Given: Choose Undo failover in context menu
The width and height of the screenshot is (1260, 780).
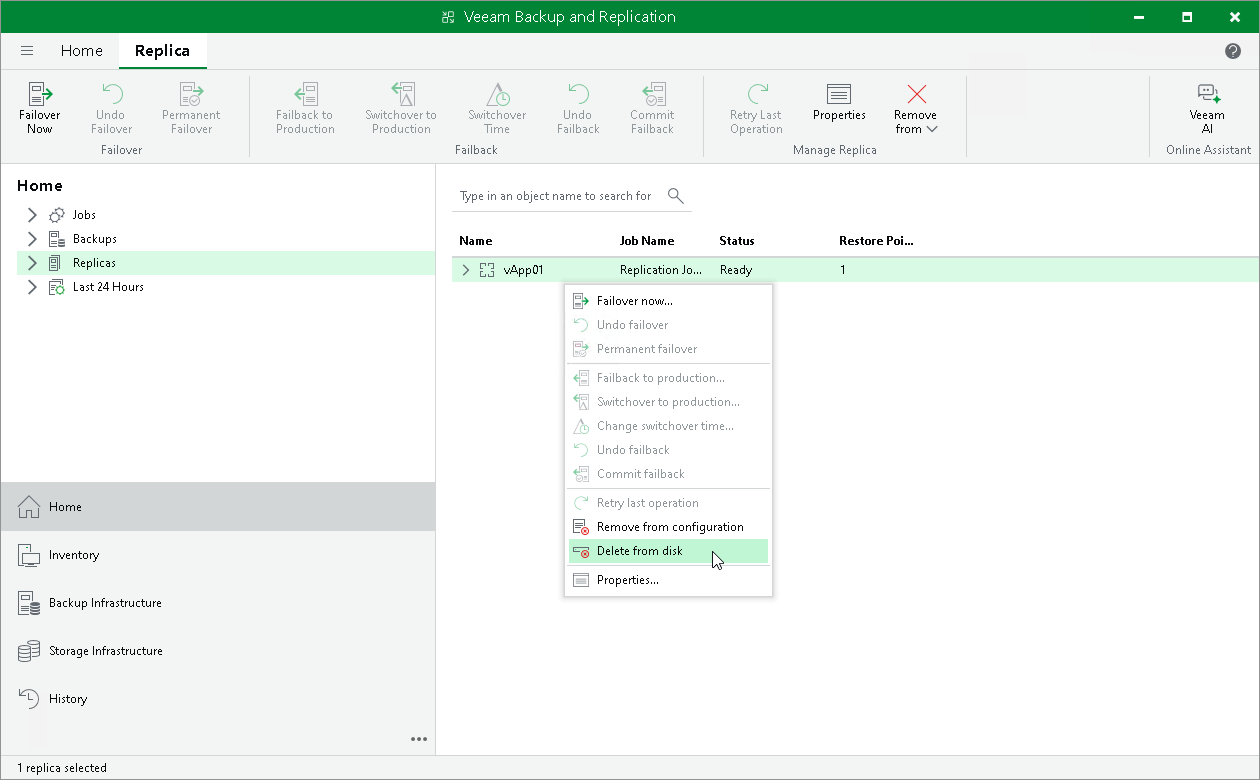Looking at the screenshot, I should (x=668, y=325).
